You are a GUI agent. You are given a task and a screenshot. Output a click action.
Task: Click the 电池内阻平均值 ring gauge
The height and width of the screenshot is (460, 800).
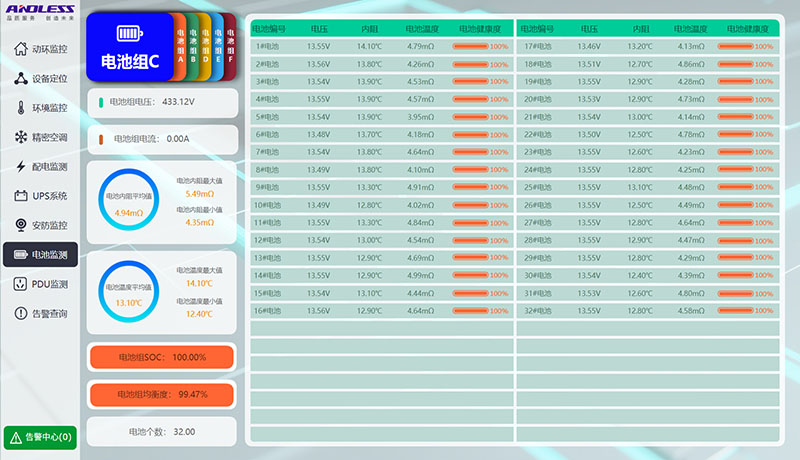pos(128,196)
